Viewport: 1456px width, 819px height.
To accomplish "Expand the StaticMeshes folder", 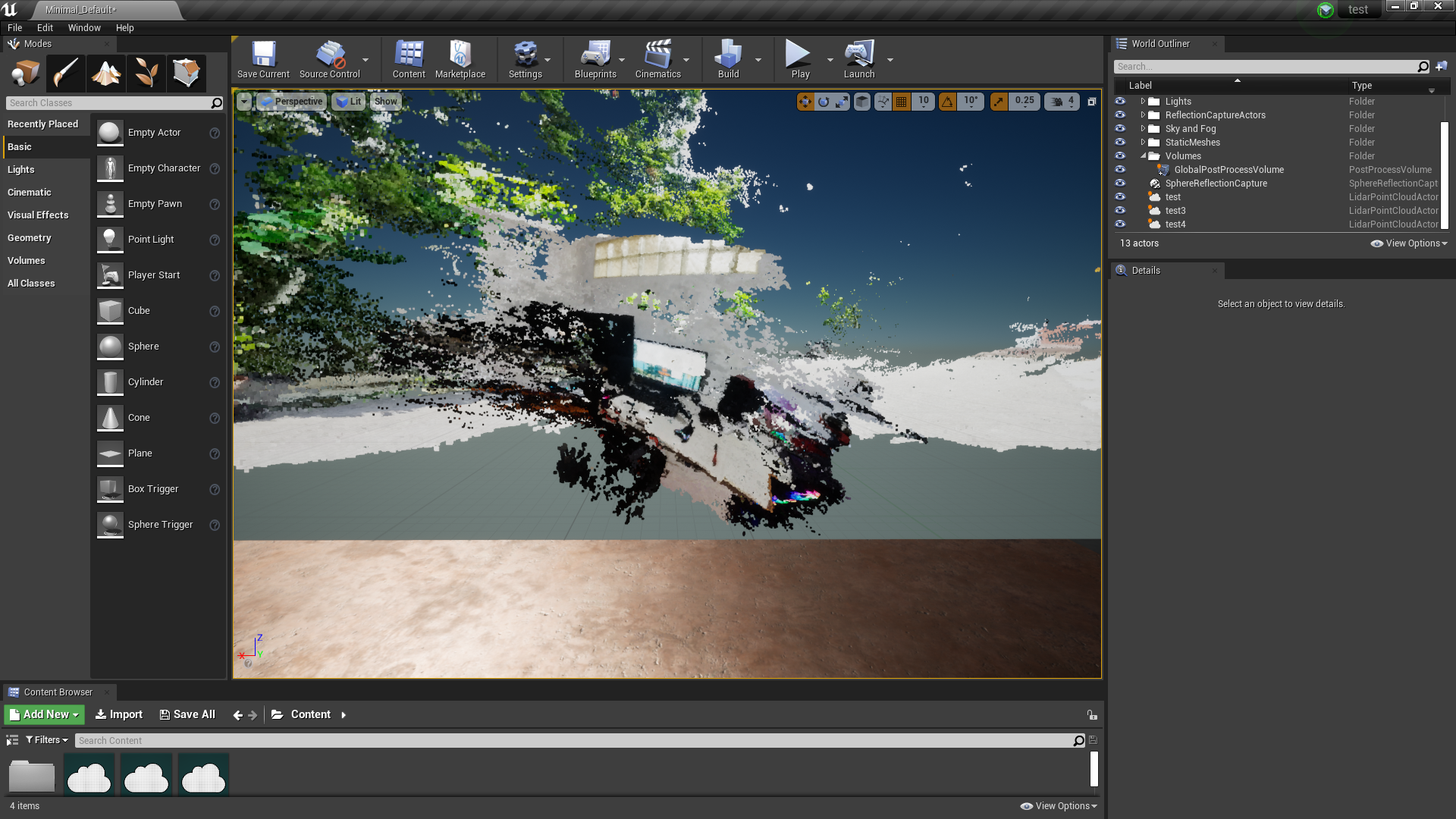I will [x=1143, y=142].
